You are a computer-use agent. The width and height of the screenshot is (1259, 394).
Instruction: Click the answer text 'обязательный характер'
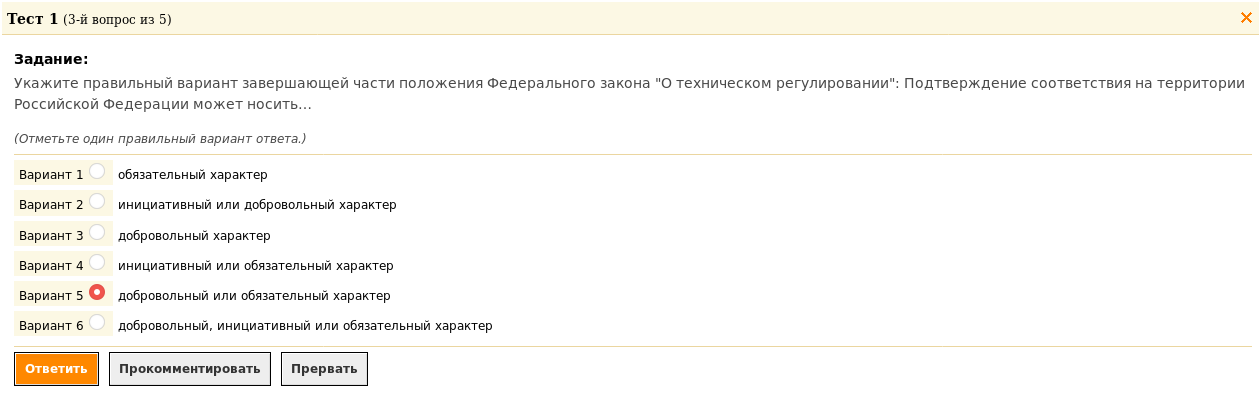pyautogui.click(x=193, y=175)
